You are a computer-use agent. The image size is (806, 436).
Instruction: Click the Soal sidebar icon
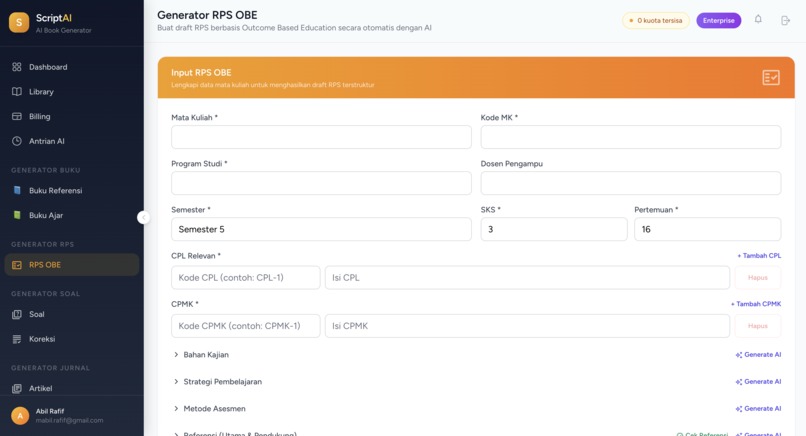[x=17, y=314]
